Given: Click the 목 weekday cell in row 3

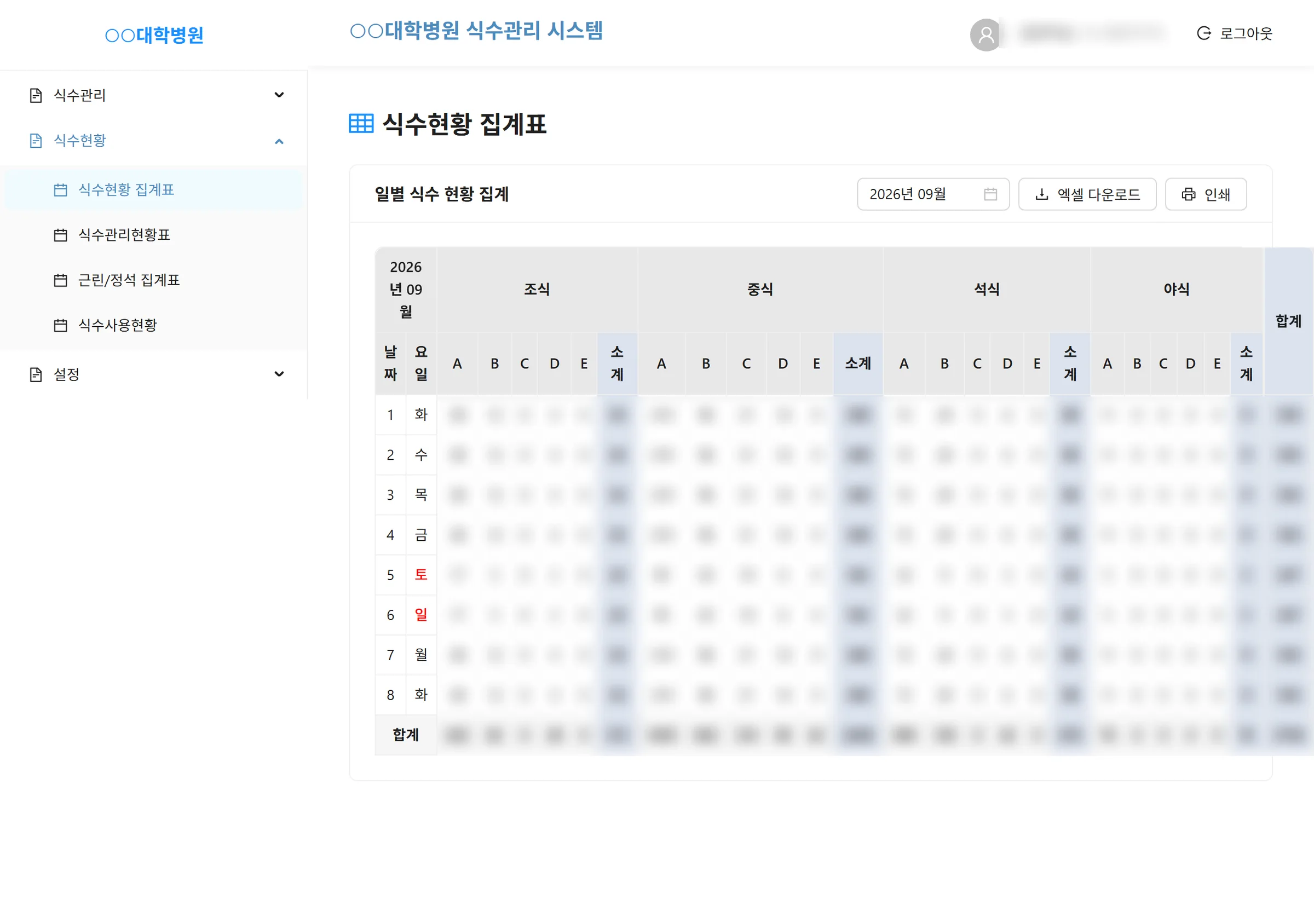Looking at the screenshot, I should 421,494.
